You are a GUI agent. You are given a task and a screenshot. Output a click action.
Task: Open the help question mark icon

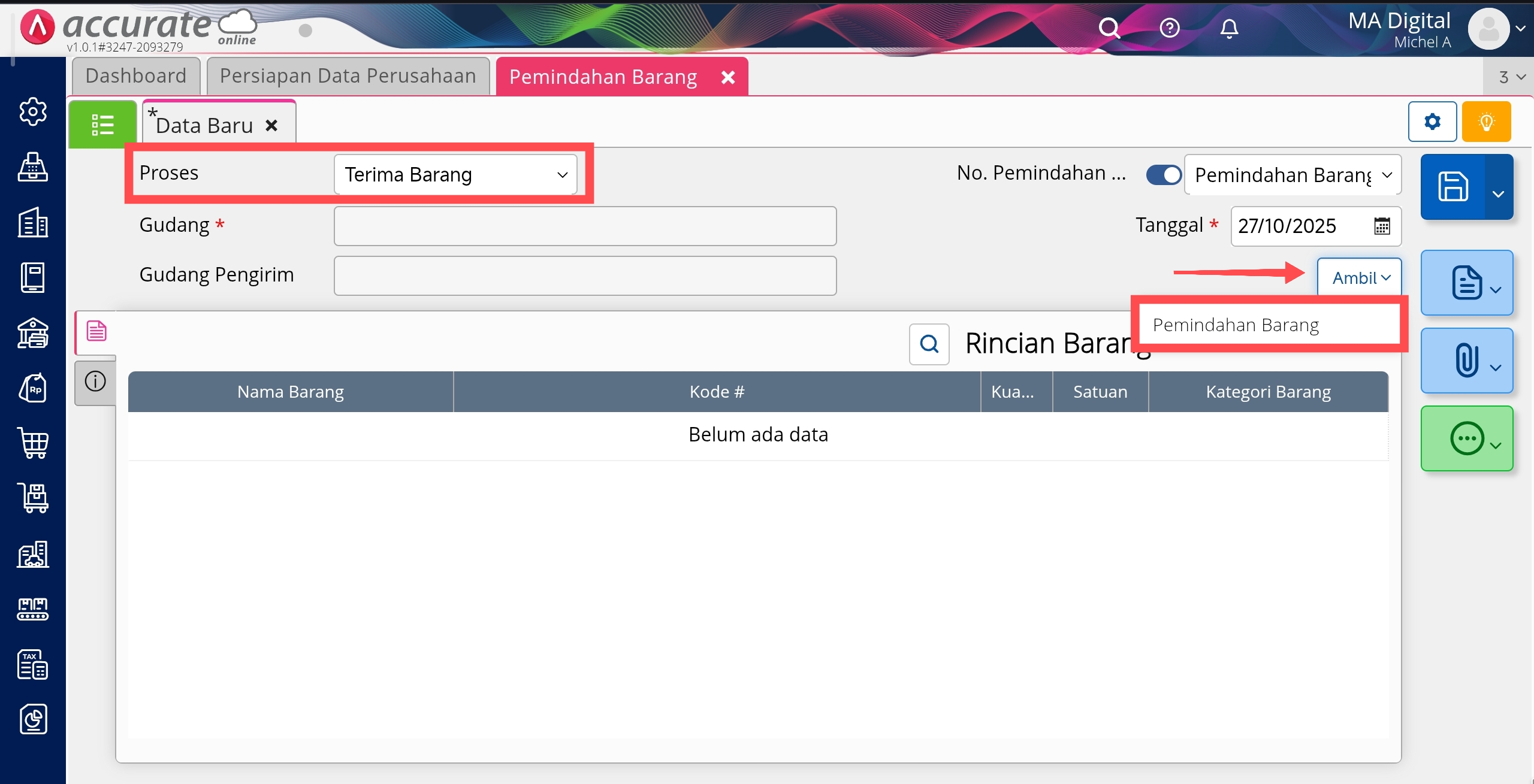coord(1169,28)
